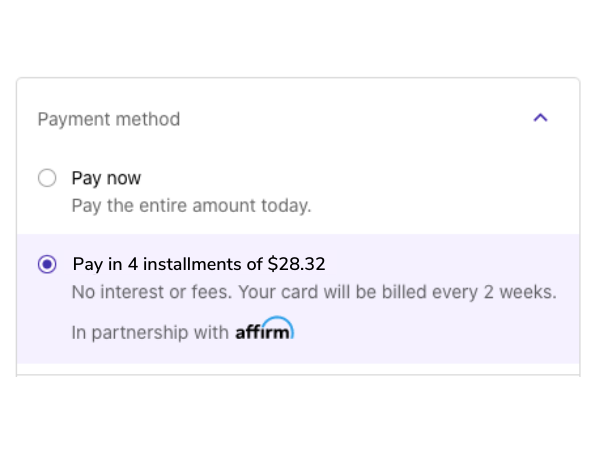Choose the Pay now label
The image size is (600, 450).
click(x=106, y=178)
